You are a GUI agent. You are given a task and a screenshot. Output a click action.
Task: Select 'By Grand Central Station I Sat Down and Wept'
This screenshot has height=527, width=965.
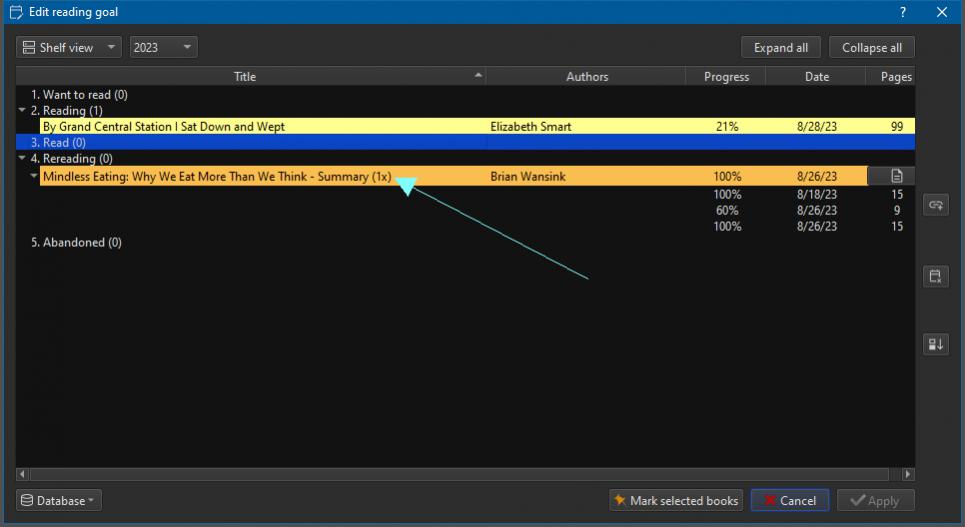click(164, 126)
